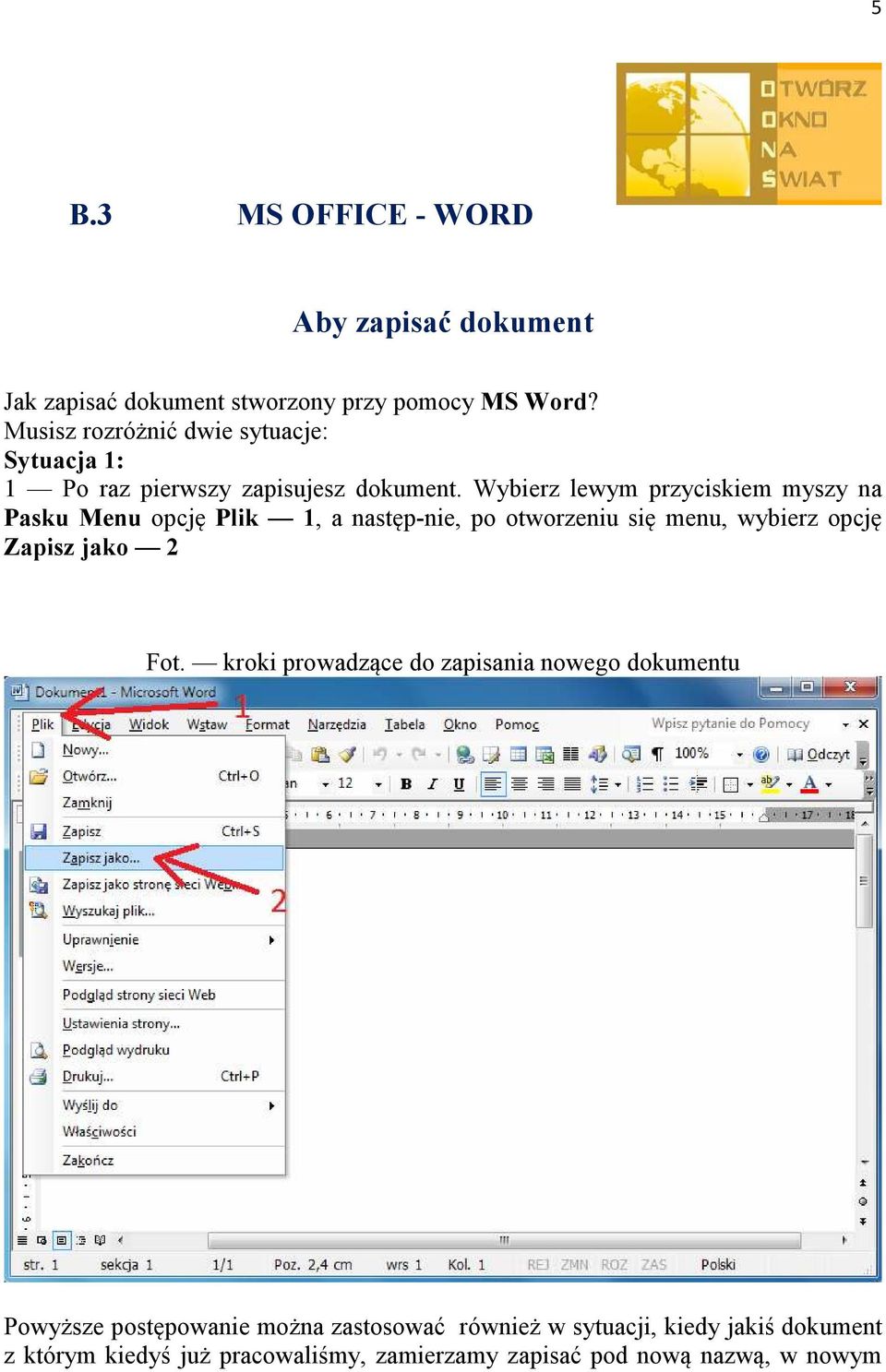Image resolution: width=886 pixels, height=1372 pixels.
Task: Insert Excel worksheet icon
Action: tap(545, 755)
